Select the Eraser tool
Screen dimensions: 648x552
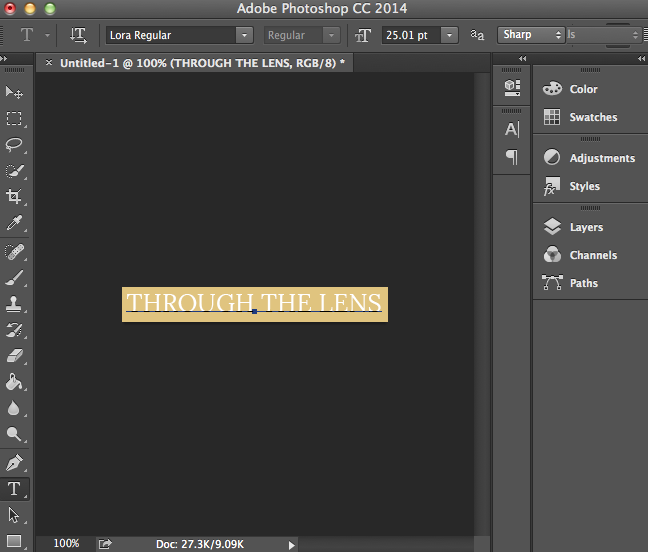pyautogui.click(x=14, y=356)
